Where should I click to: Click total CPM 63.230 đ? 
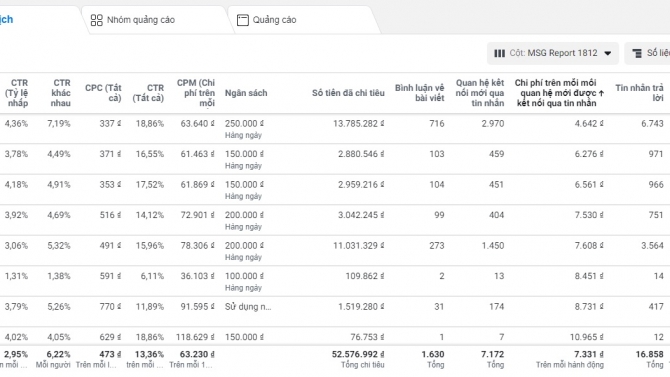pos(197,354)
